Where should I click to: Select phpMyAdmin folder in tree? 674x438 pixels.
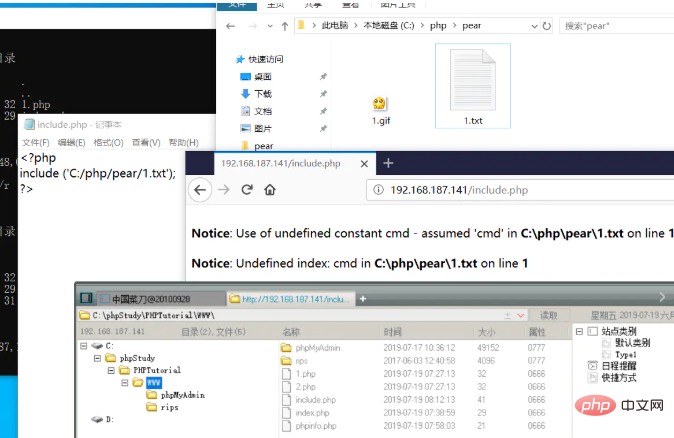coord(183,395)
